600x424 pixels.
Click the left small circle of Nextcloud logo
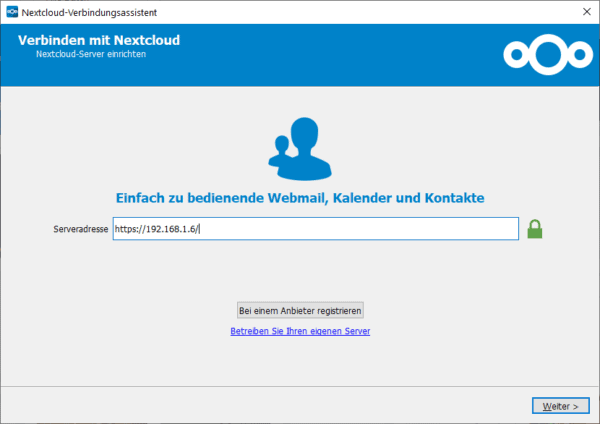click(516, 54)
